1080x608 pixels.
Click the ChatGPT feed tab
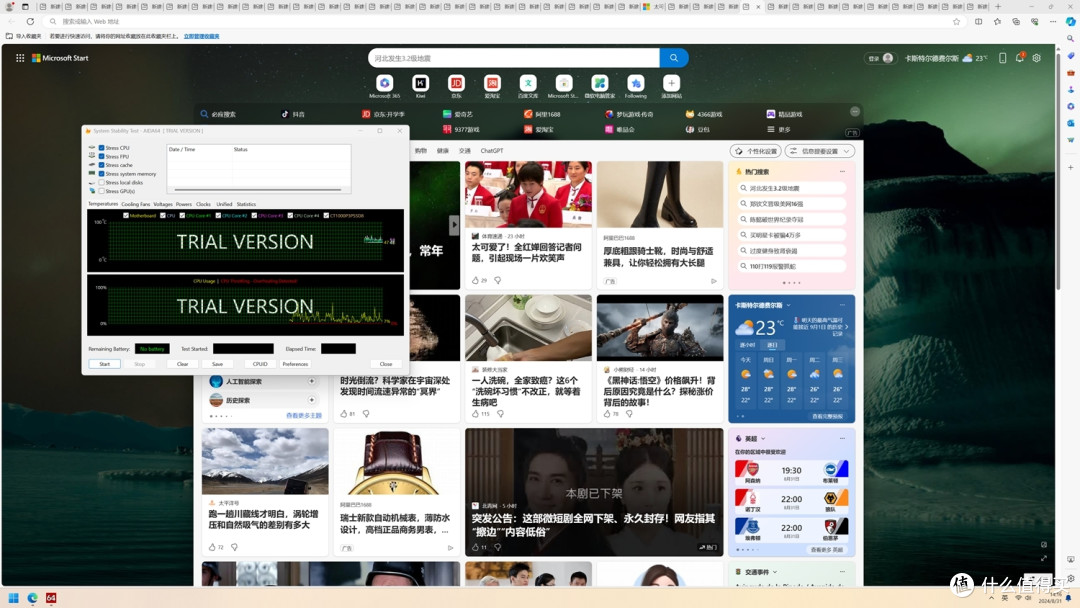pos(492,151)
